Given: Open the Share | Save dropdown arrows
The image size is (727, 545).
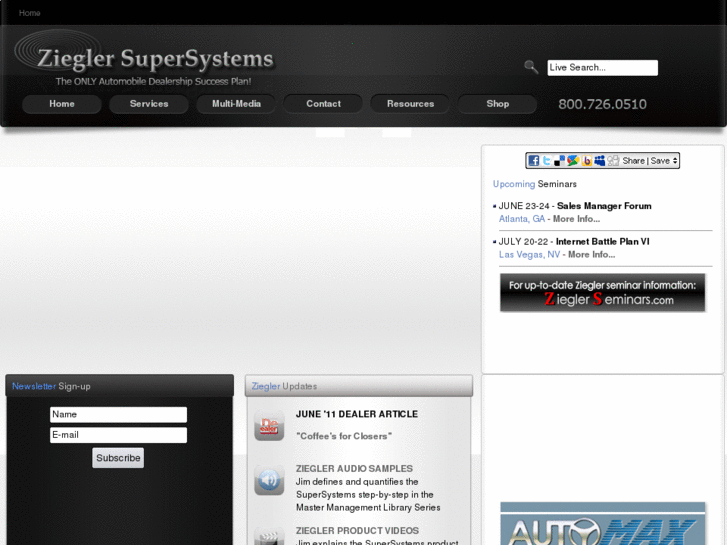Looking at the screenshot, I should point(675,160).
